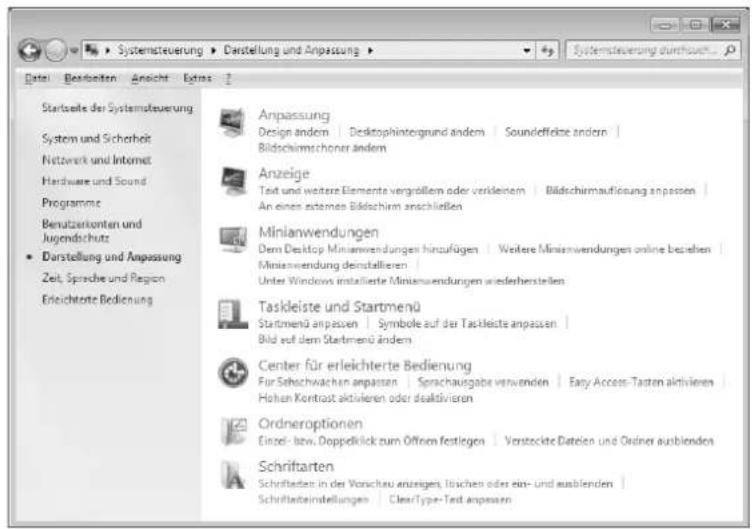754x529 pixels.
Task: Click Bildschirmauflösung anpassen link
Action: pyautogui.click(x=620, y=191)
